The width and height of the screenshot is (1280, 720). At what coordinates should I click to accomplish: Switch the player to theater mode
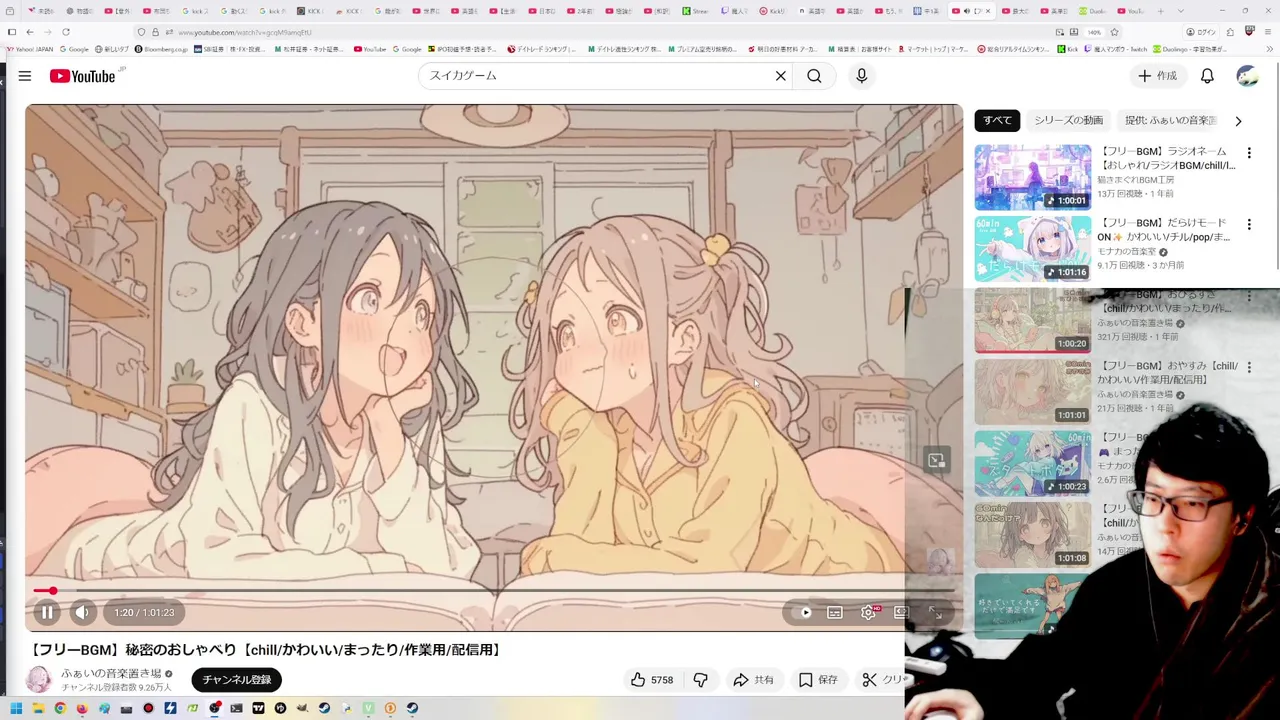point(901,612)
